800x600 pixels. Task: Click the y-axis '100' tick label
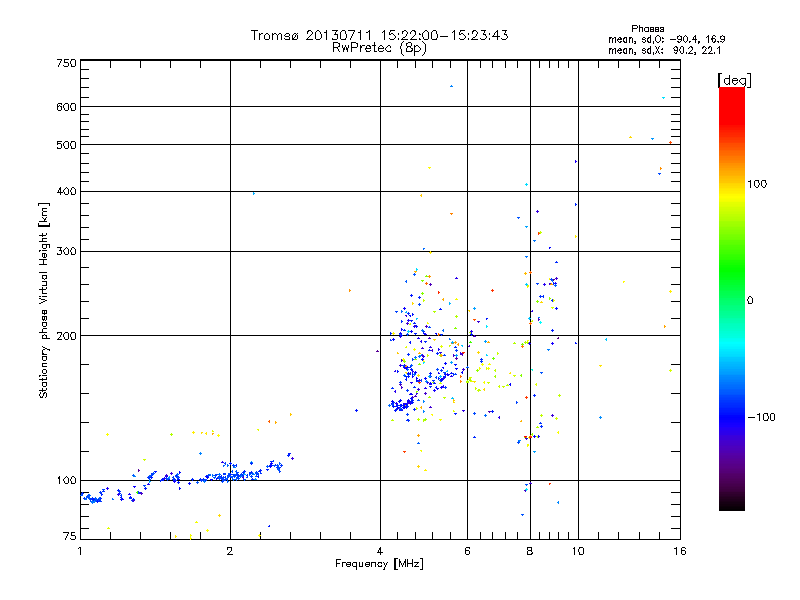point(66,480)
